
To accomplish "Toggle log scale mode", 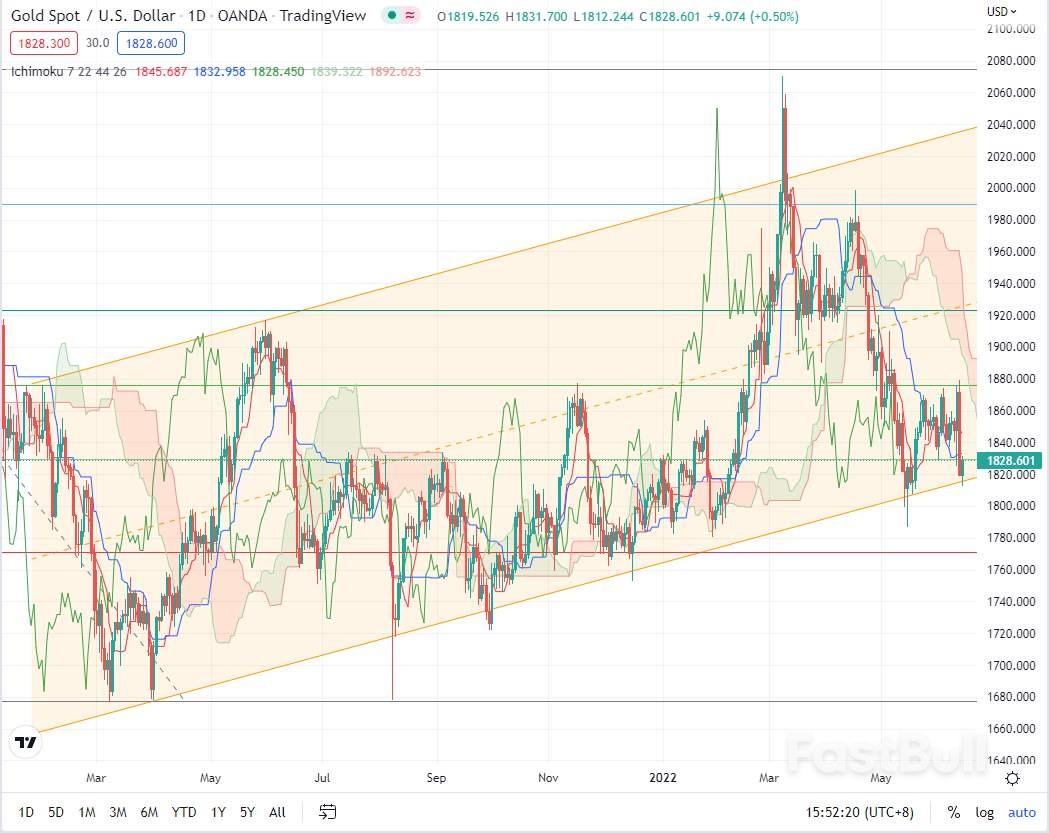I will 984,812.
